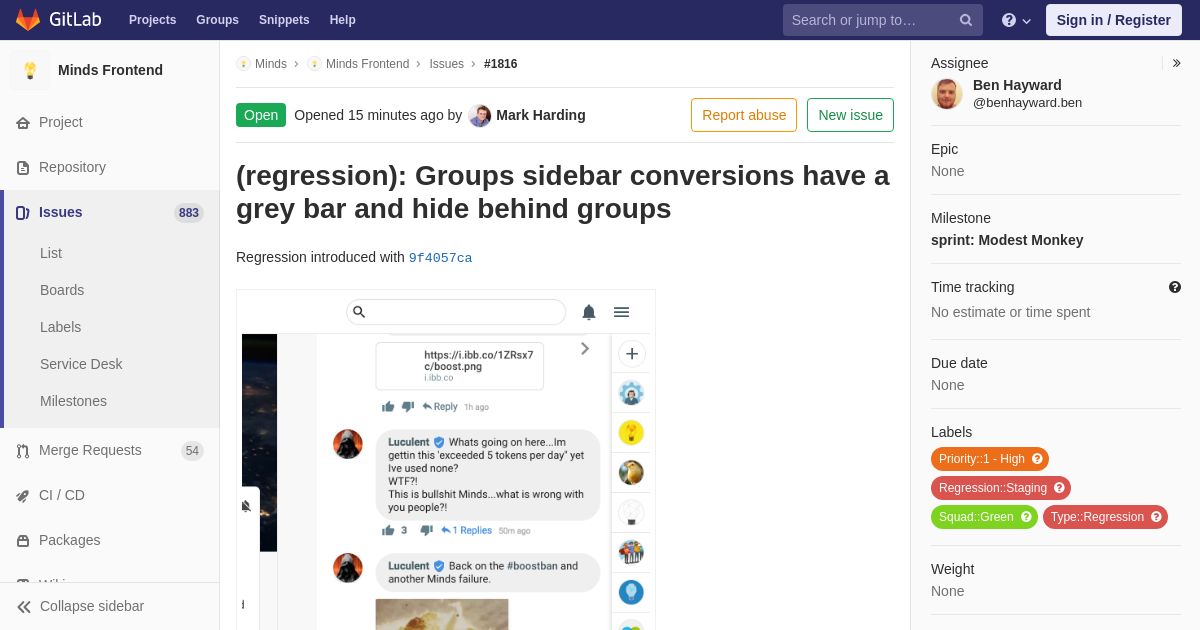The height and width of the screenshot is (630, 1200).
Task: Open Mark Harding's avatar
Action: point(480,115)
